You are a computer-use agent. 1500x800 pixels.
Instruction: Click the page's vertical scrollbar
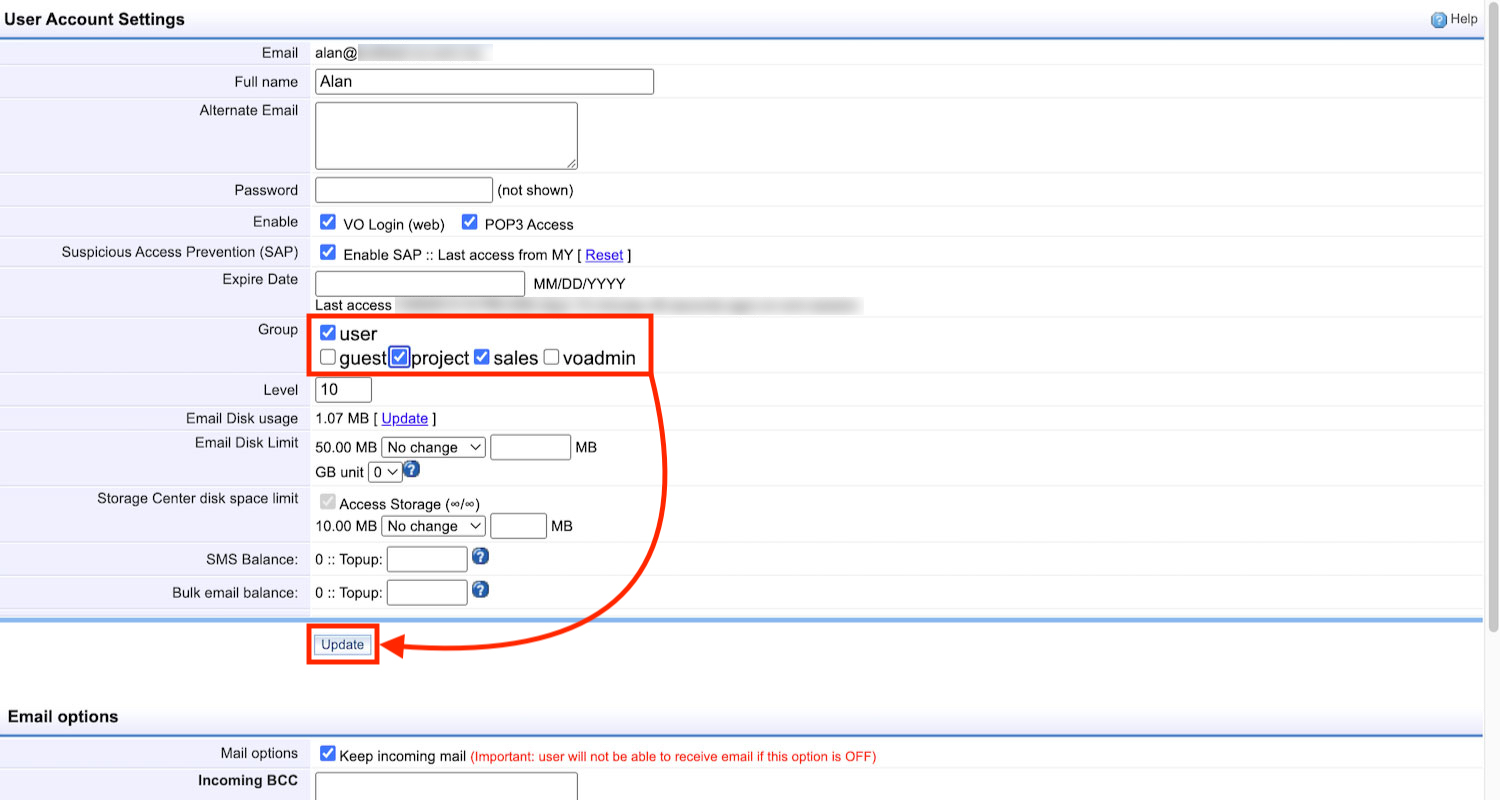click(1493, 300)
